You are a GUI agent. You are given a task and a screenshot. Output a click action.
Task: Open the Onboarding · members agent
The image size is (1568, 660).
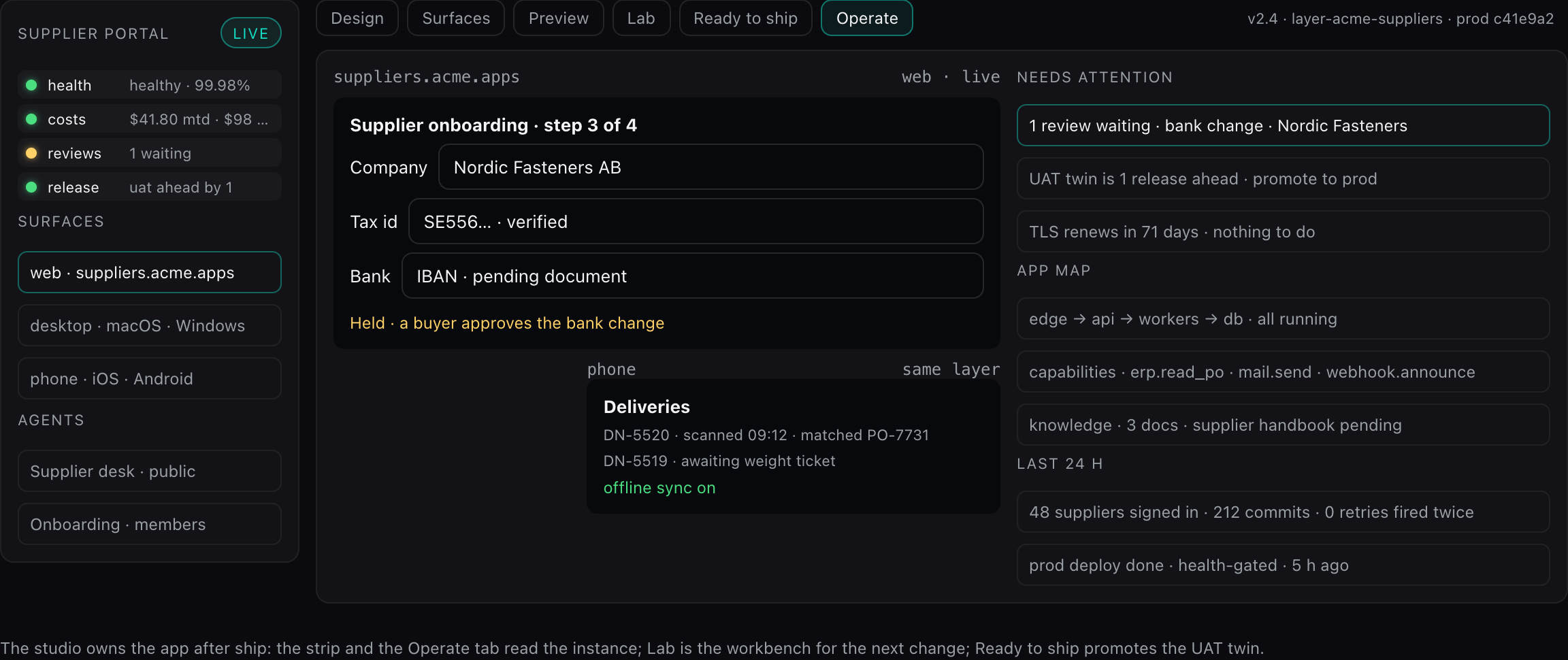click(x=150, y=524)
